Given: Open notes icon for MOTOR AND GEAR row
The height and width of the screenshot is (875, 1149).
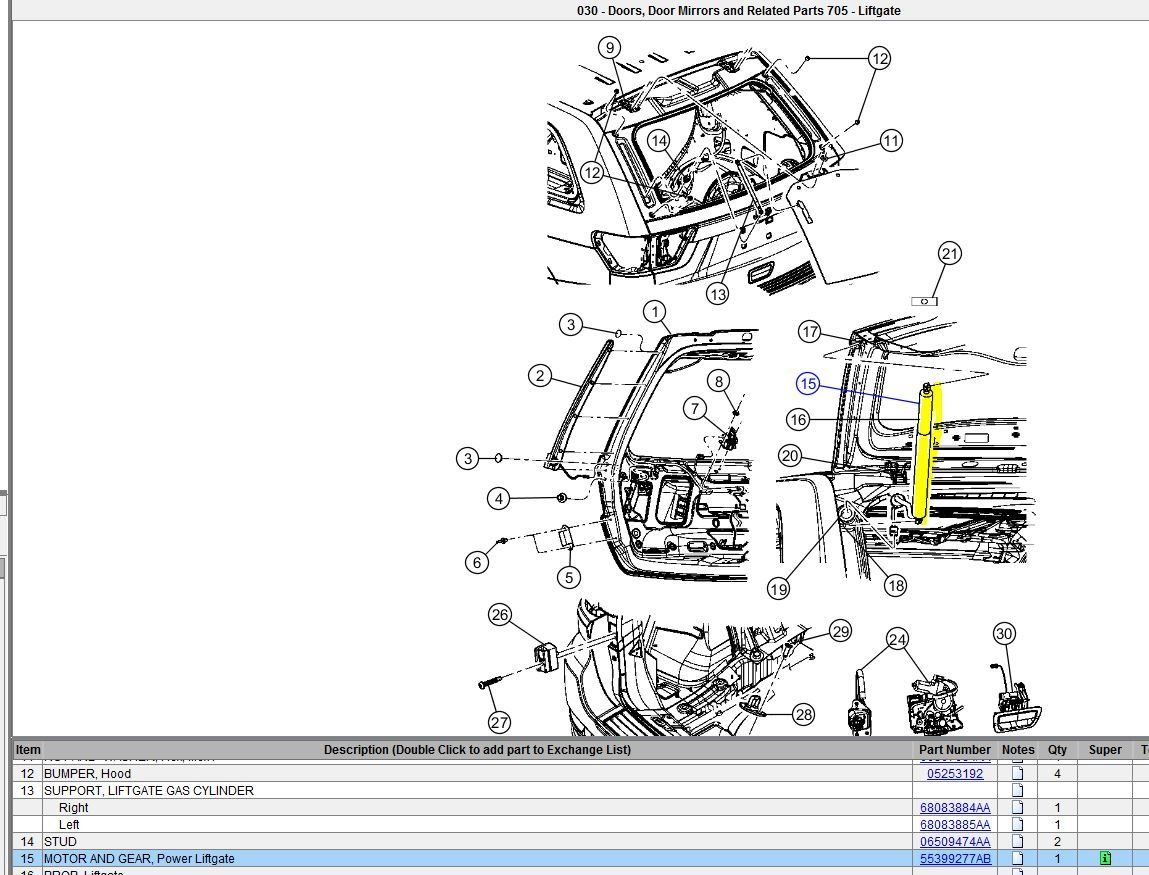Looking at the screenshot, I should click(1018, 858).
